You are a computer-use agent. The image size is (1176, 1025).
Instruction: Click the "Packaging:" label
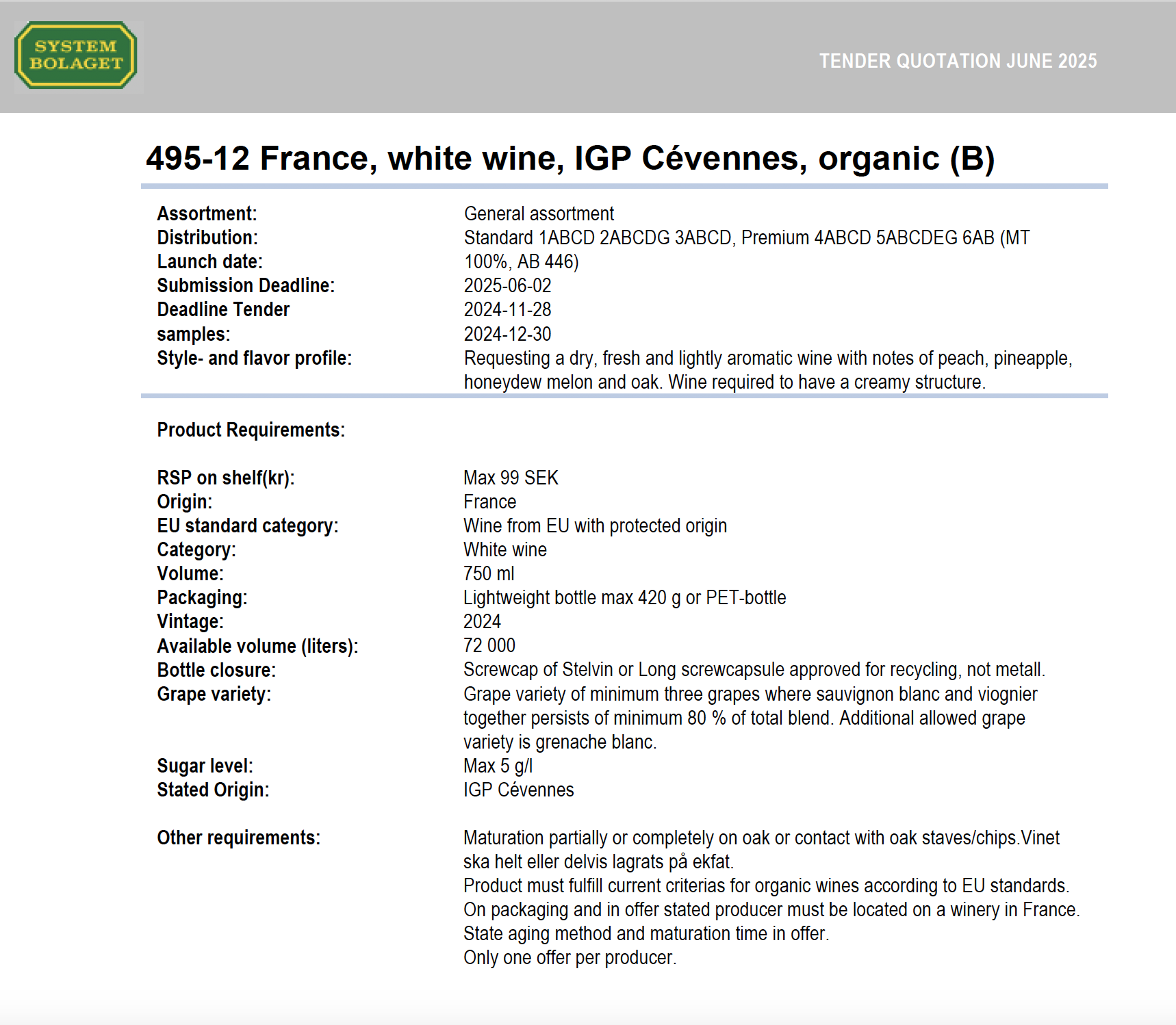202,598
